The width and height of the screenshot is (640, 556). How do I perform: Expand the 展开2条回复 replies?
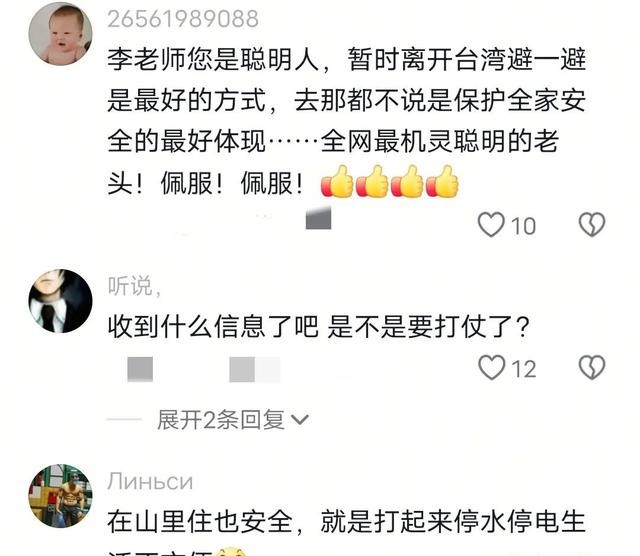click(x=233, y=419)
